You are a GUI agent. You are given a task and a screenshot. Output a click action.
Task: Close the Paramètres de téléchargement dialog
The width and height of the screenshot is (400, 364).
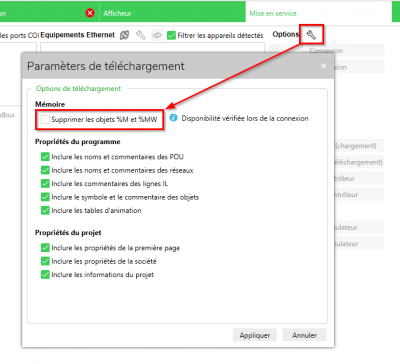point(323,66)
